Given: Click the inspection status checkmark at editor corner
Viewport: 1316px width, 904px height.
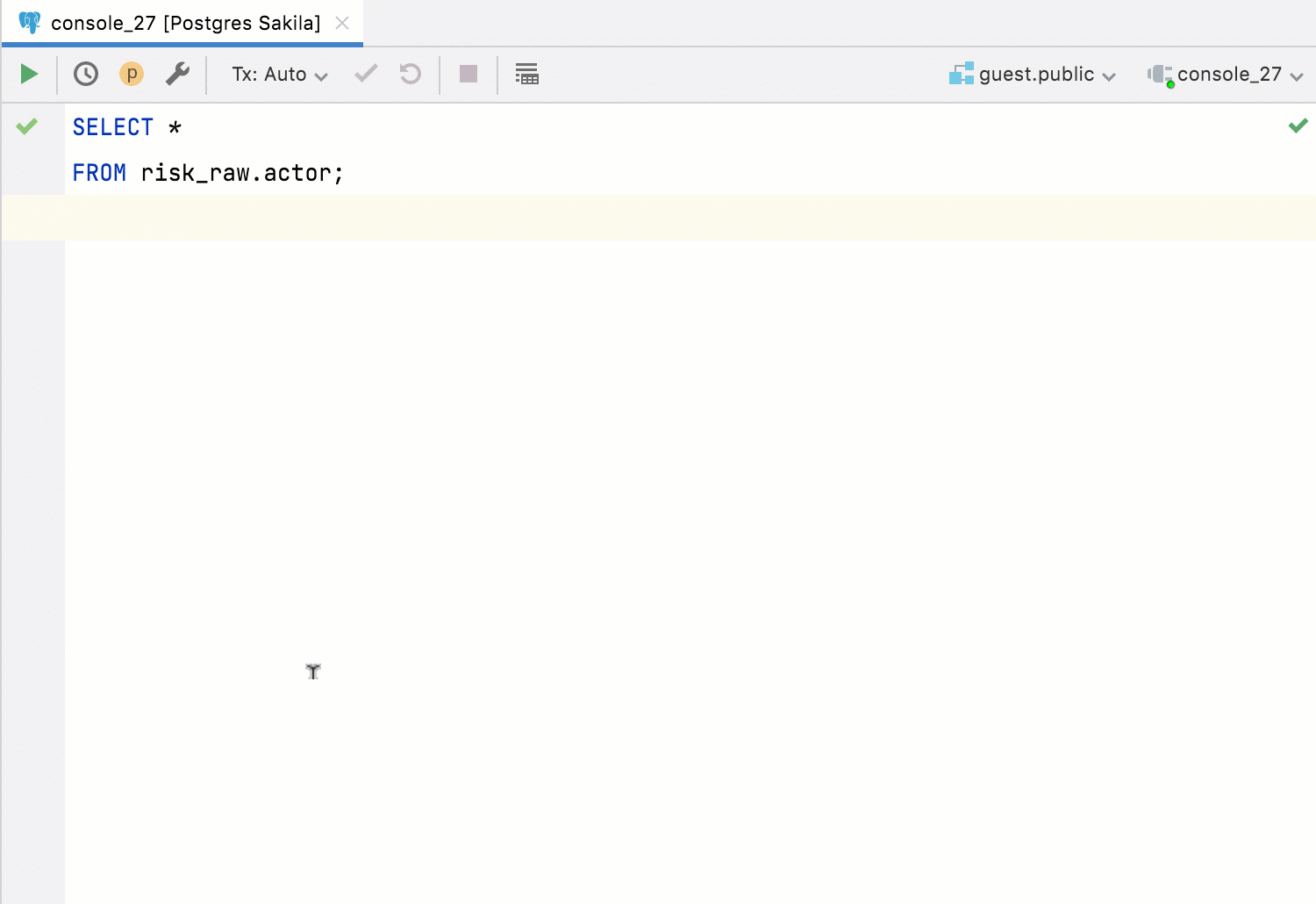Looking at the screenshot, I should (x=1298, y=126).
